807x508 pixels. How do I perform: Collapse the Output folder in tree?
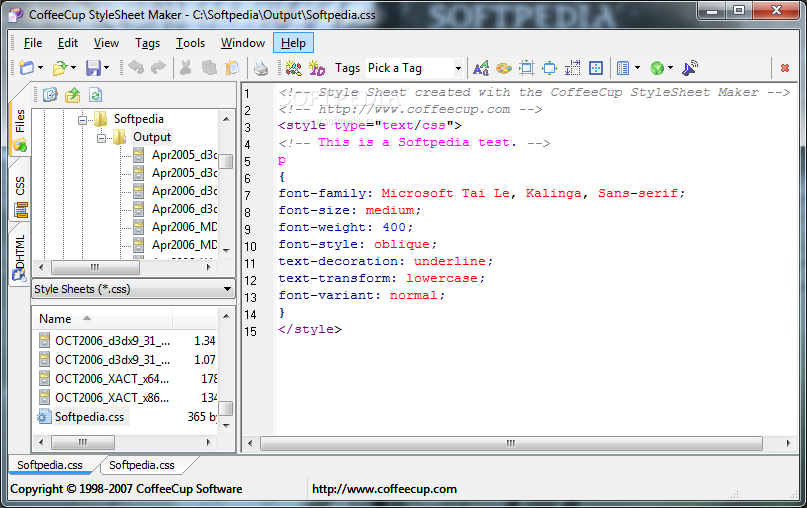pyautogui.click(x=101, y=138)
